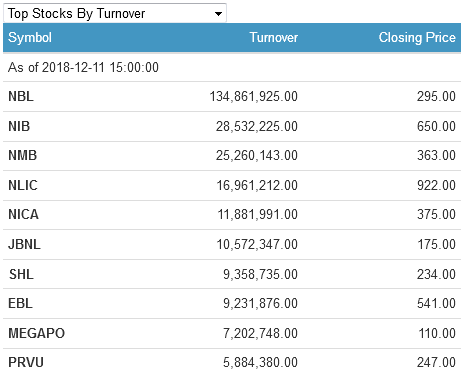462x370 pixels.
Task: Click the SHL stock symbol
Action: click(21, 274)
